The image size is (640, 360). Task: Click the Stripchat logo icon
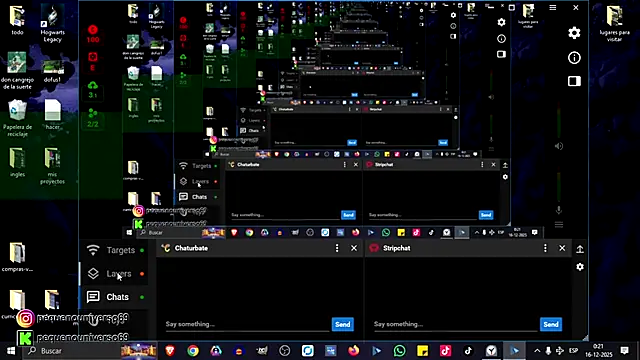[374, 248]
